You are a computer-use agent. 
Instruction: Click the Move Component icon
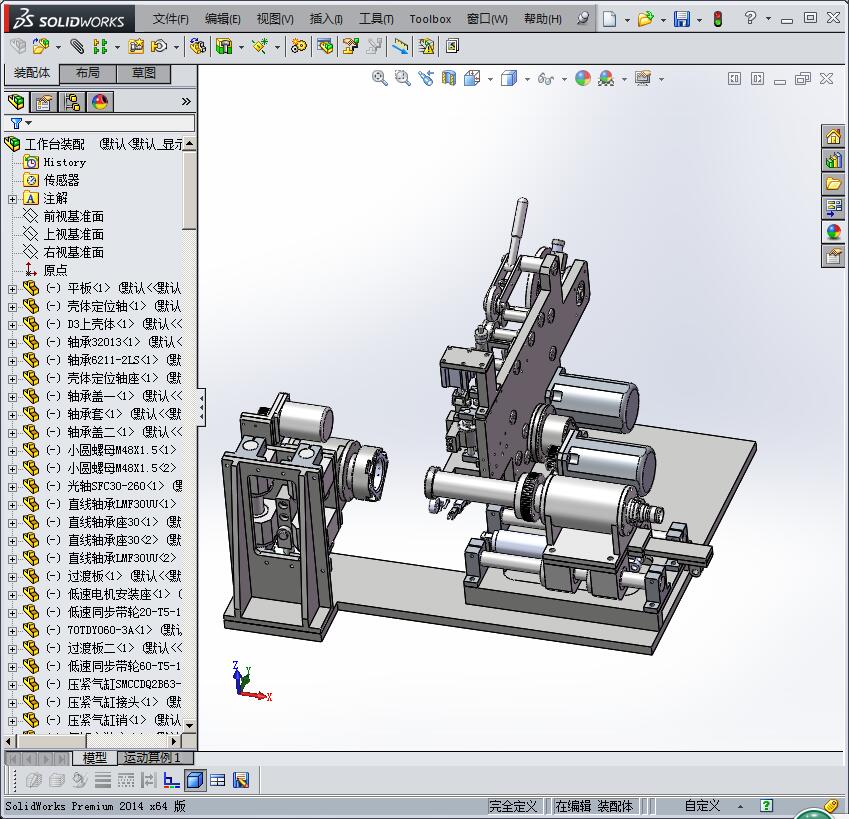[x=159, y=47]
